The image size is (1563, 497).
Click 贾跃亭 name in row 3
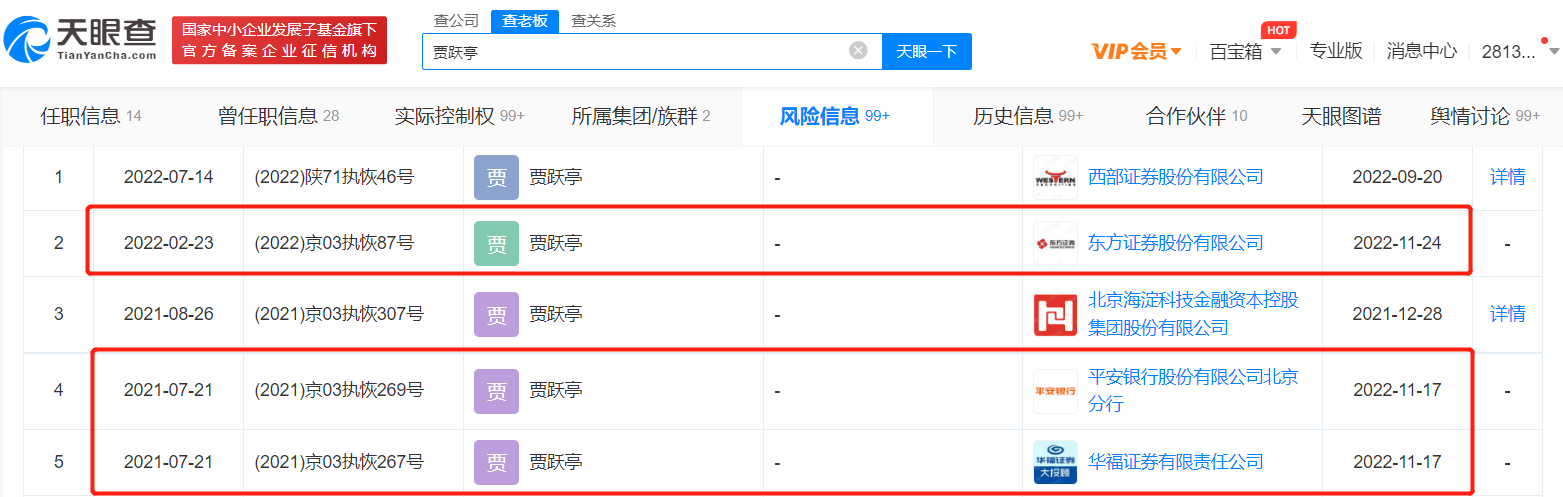tap(556, 314)
